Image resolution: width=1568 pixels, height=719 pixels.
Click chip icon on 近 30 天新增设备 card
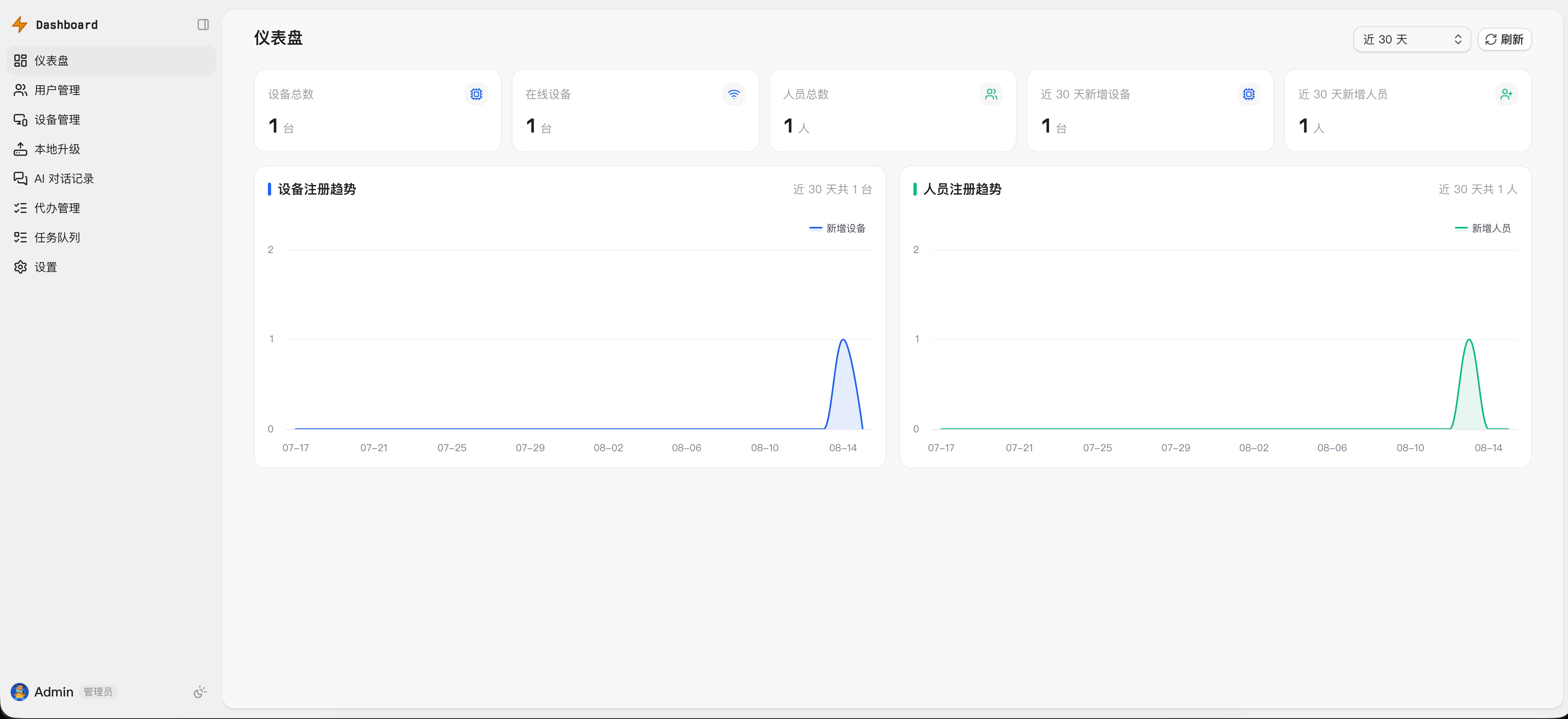click(1249, 94)
